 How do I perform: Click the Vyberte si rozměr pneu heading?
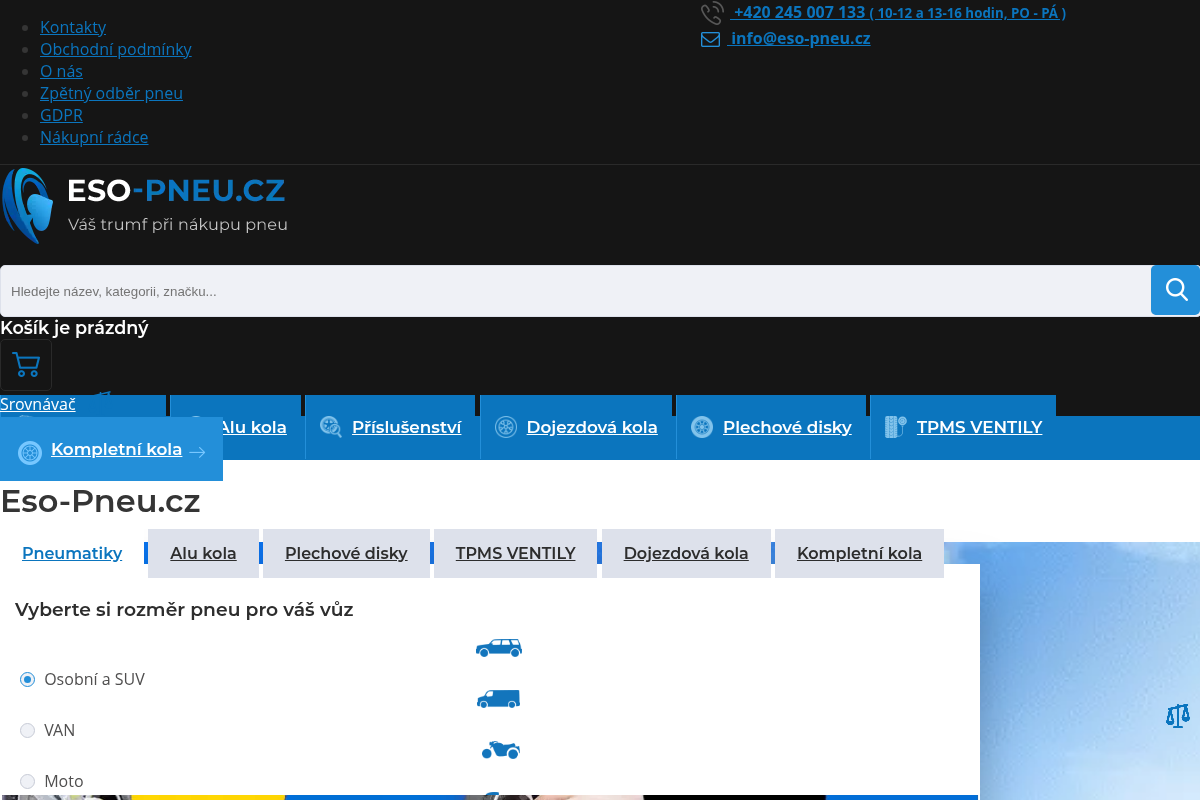(x=184, y=609)
